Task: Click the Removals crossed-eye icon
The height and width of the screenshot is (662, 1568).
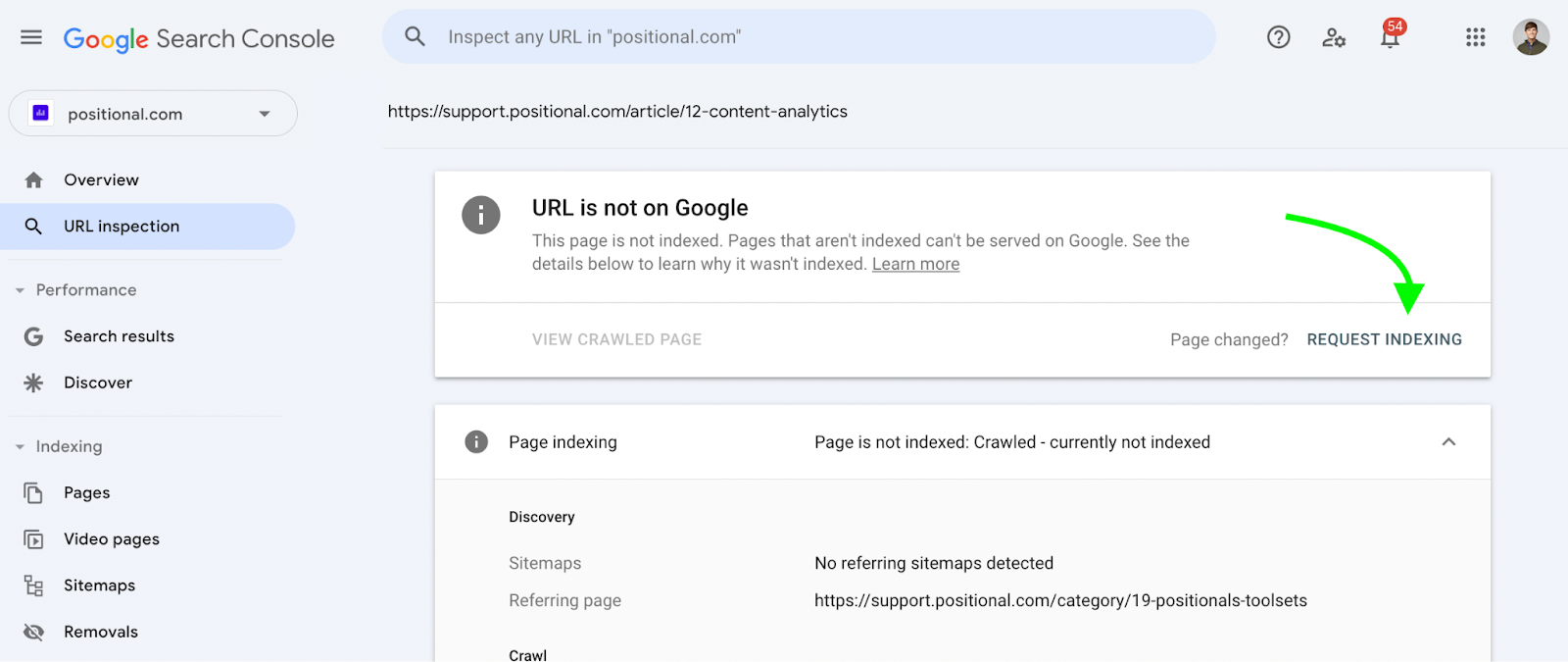Action: 33,632
